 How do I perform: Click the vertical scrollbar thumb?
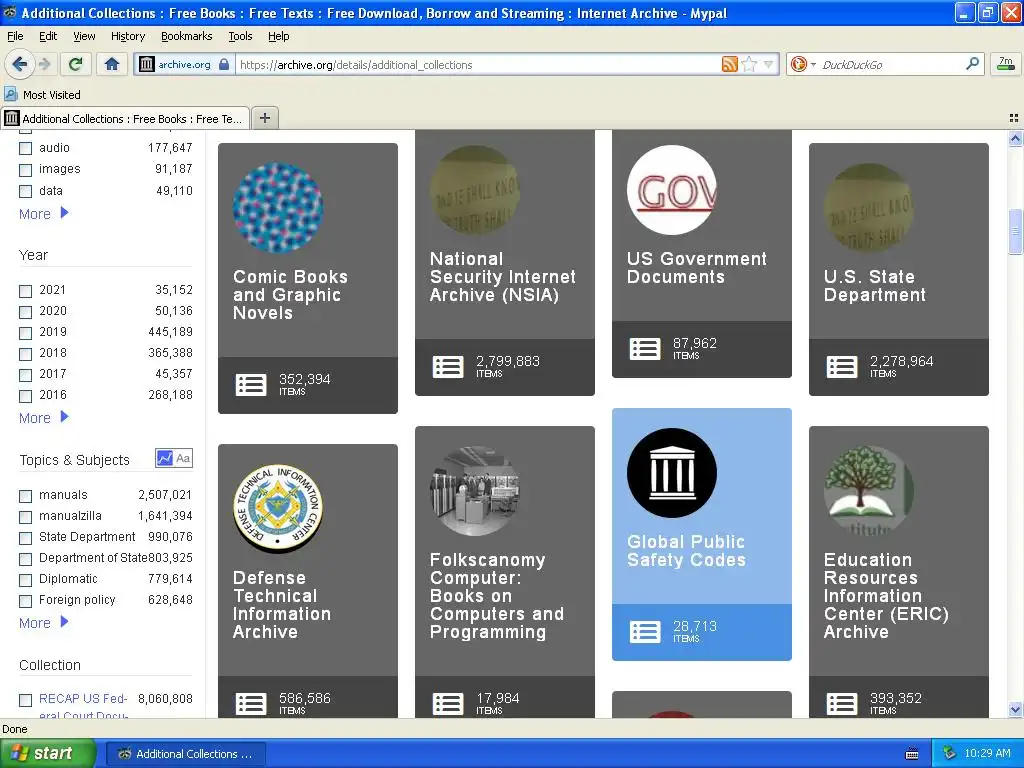tap(1015, 231)
